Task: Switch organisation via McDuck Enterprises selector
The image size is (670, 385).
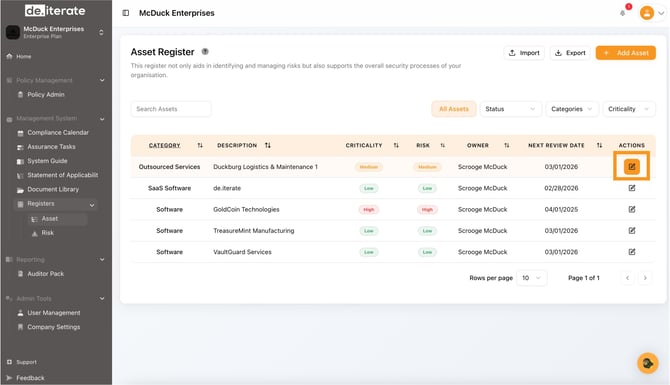Action: (55, 32)
